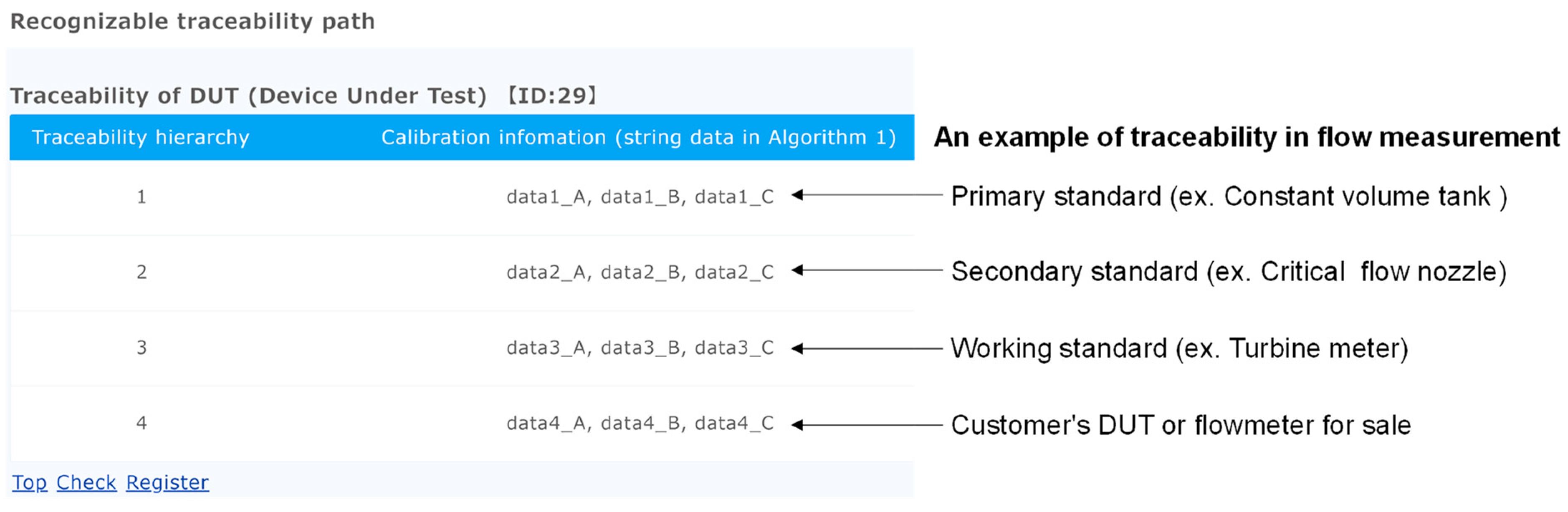1568x512 pixels.
Task: Click the Primary standard annotation text
Action: tap(1228, 197)
